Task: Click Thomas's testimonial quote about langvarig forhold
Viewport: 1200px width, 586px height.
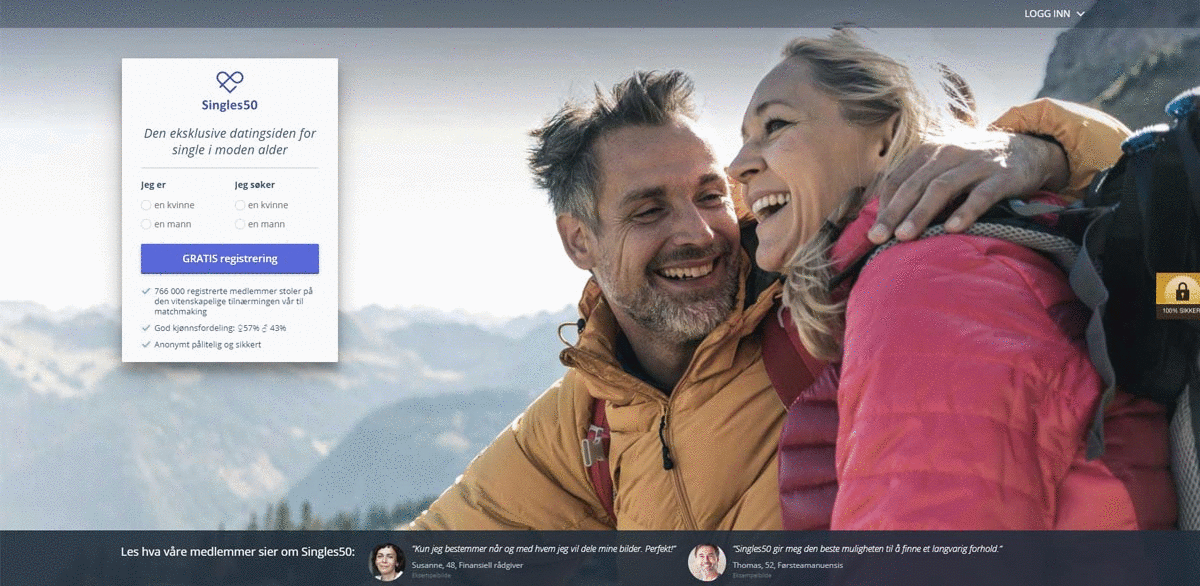Action: pyautogui.click(x=867, y=549)
